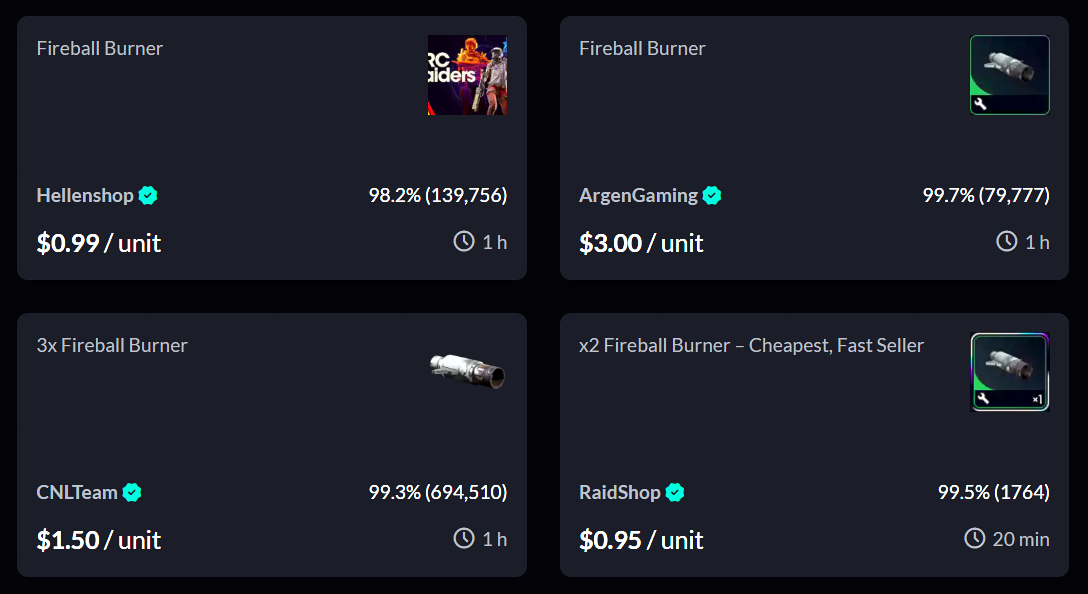Screen dimensions: 1088x594
Task: Open the x2 Fireball Burner Cheapest listing title
Action: (751, 344)
